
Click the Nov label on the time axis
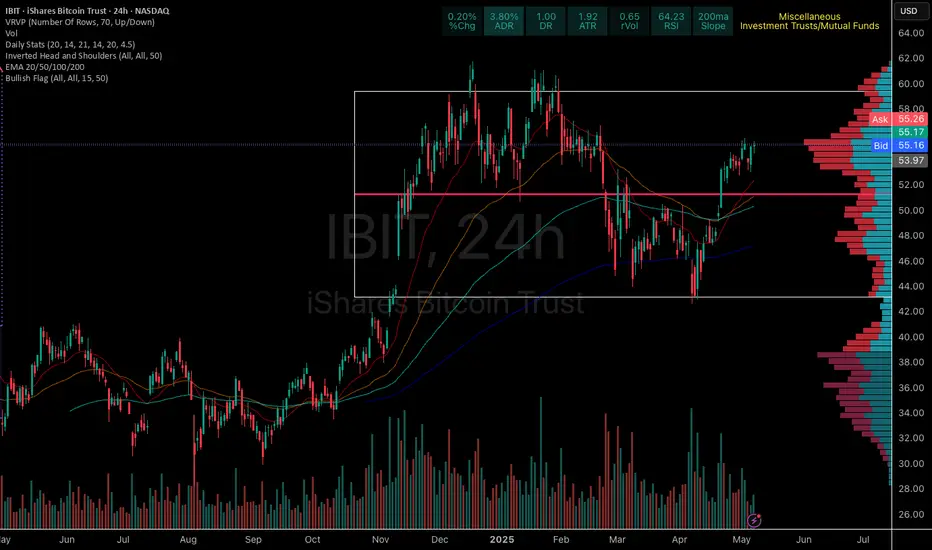pos(380,540)
